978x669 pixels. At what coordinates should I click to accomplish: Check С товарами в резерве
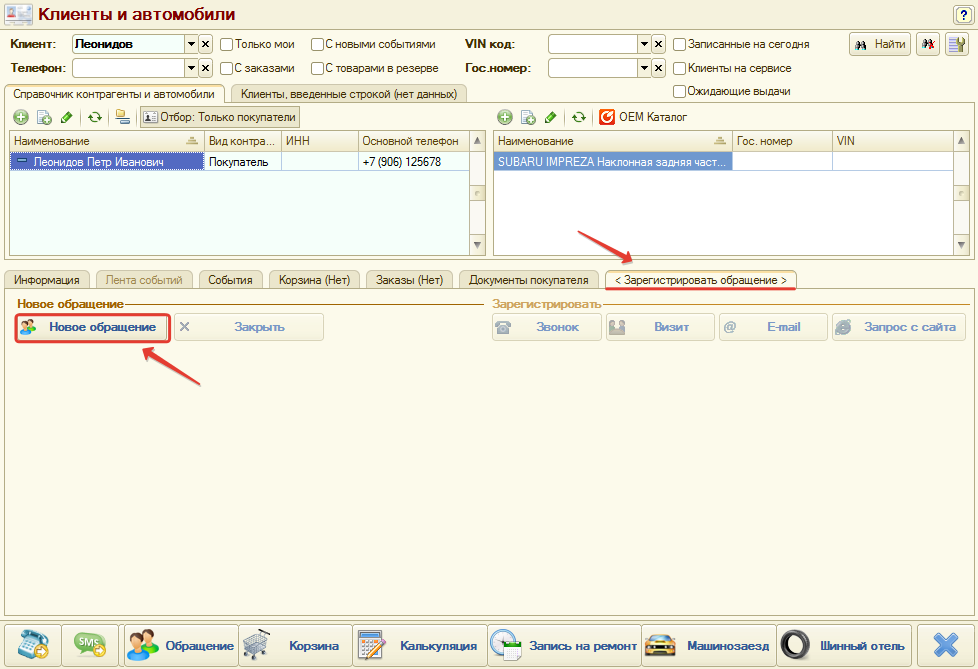pos(317,68)
